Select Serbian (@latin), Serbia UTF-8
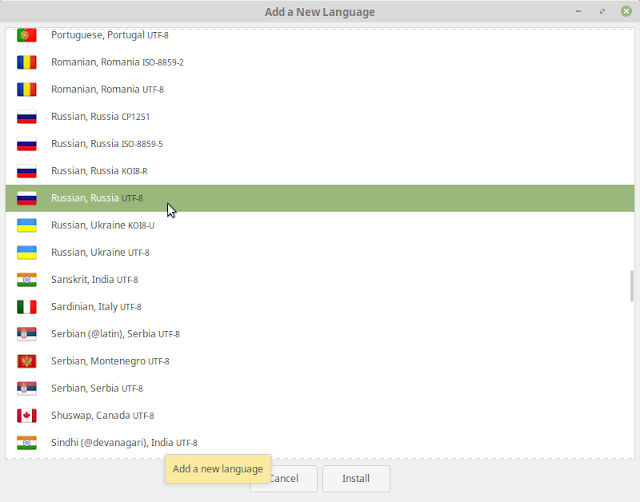640x502 pixels. (x=320, y=334)
